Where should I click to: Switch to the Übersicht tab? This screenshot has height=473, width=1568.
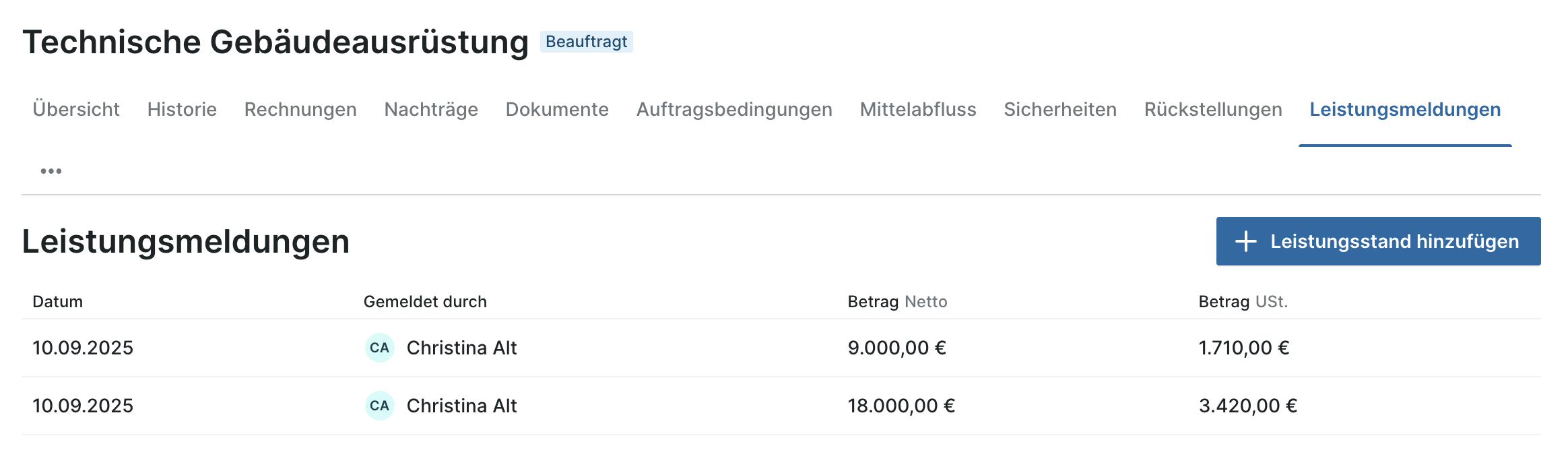(76, 109)
